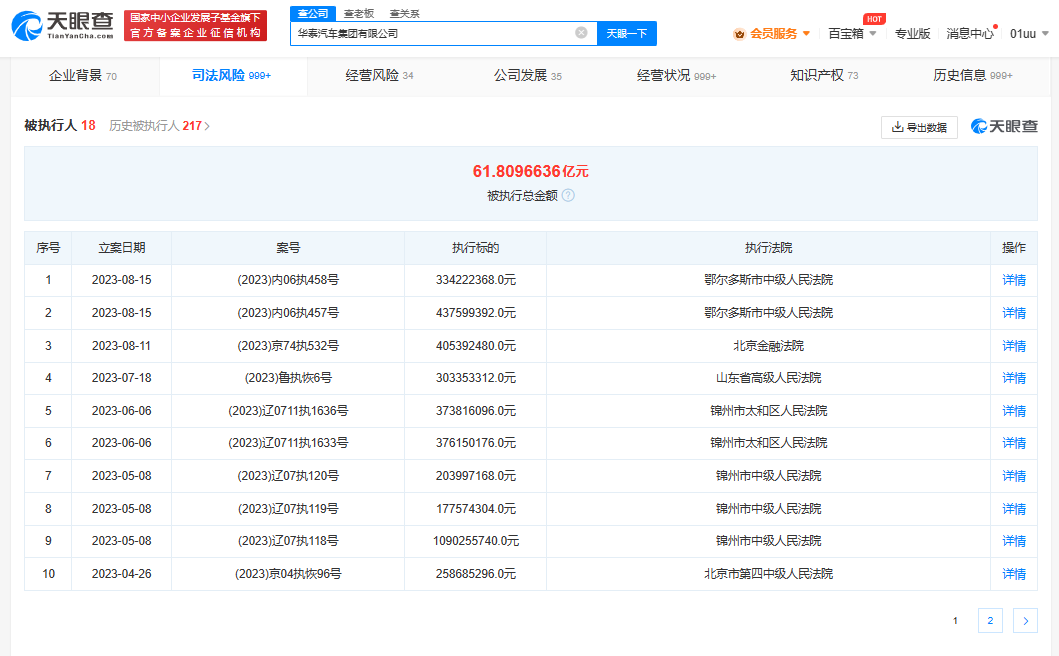Switch to the 查老板 search tab
This screenshot has width=1059, height=656.
[x=359, y=14]
